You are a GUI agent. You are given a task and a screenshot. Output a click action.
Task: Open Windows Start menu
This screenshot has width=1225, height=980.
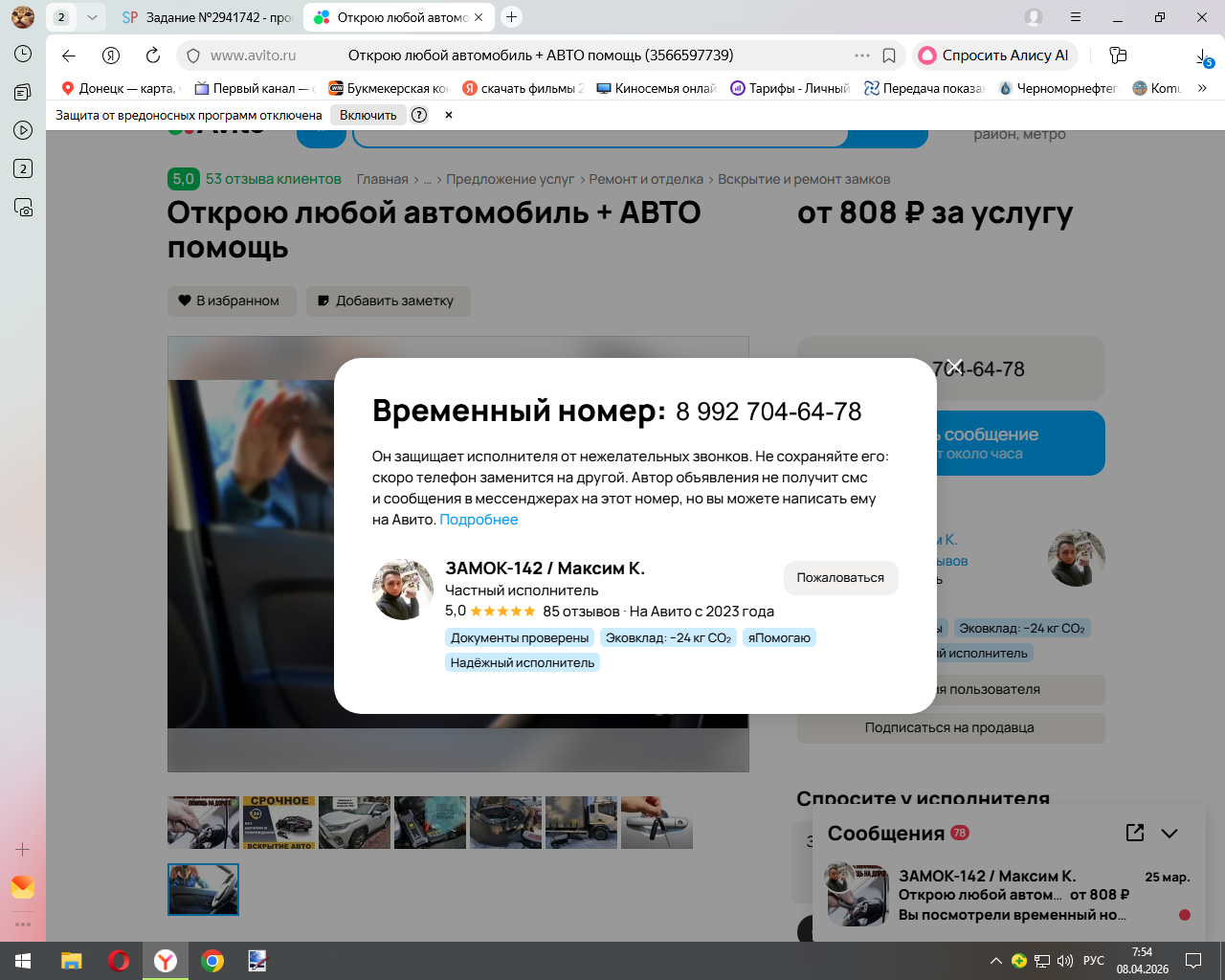click(23, 961)
